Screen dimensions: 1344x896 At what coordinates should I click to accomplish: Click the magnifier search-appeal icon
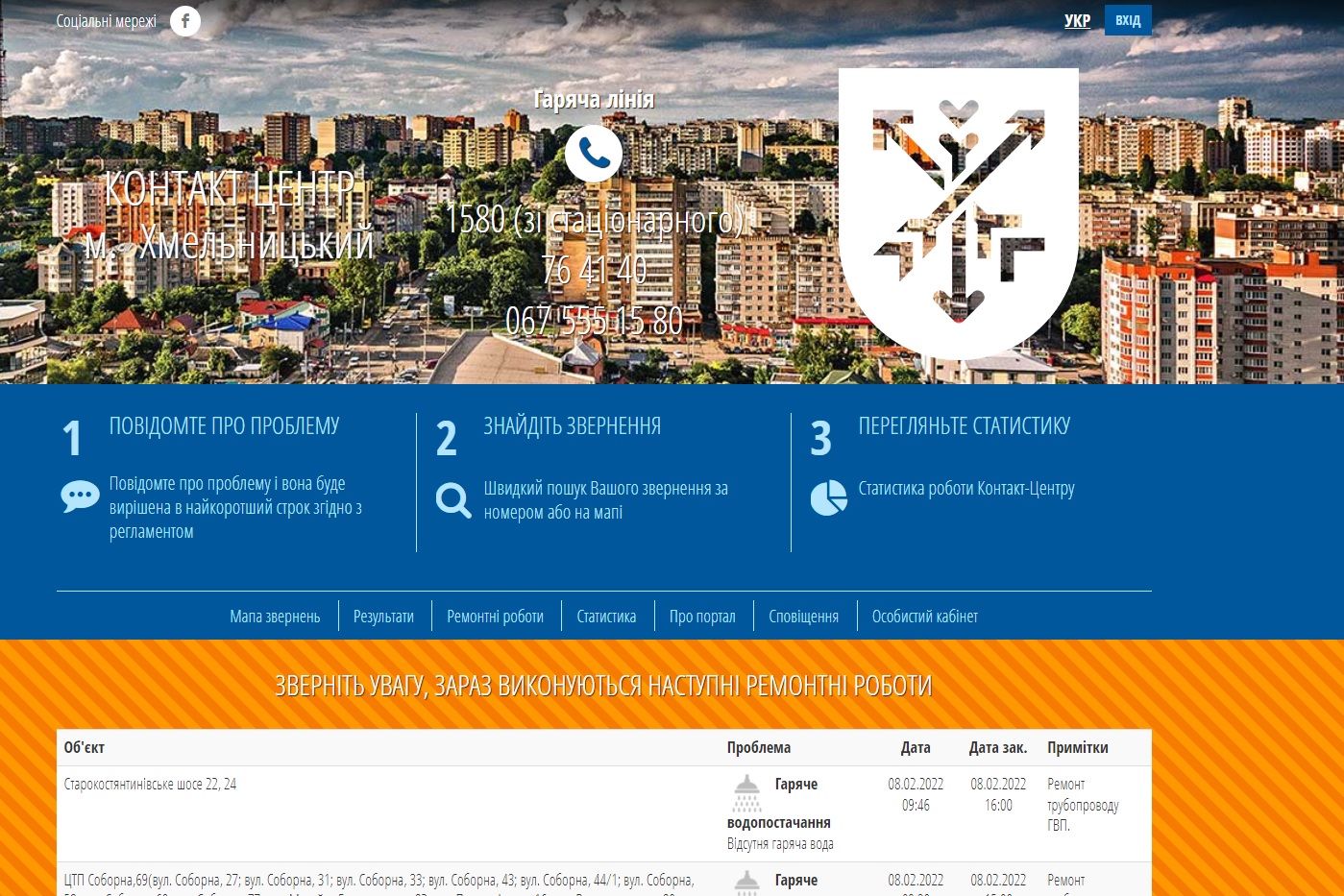click(453, 500)
